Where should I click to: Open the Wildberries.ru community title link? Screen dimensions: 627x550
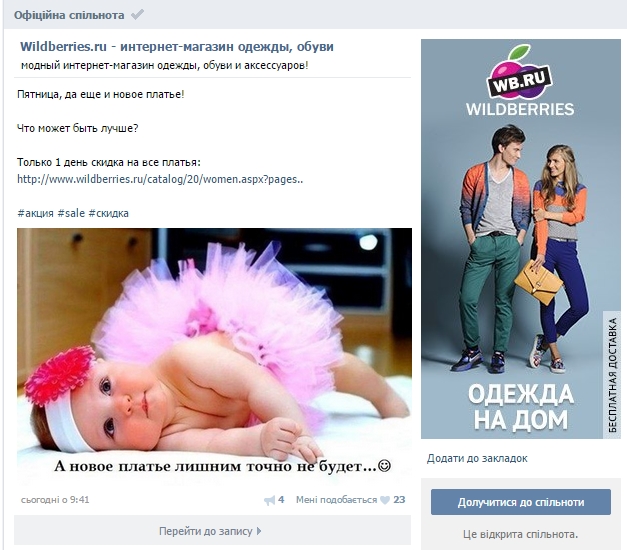coord(177,46)
